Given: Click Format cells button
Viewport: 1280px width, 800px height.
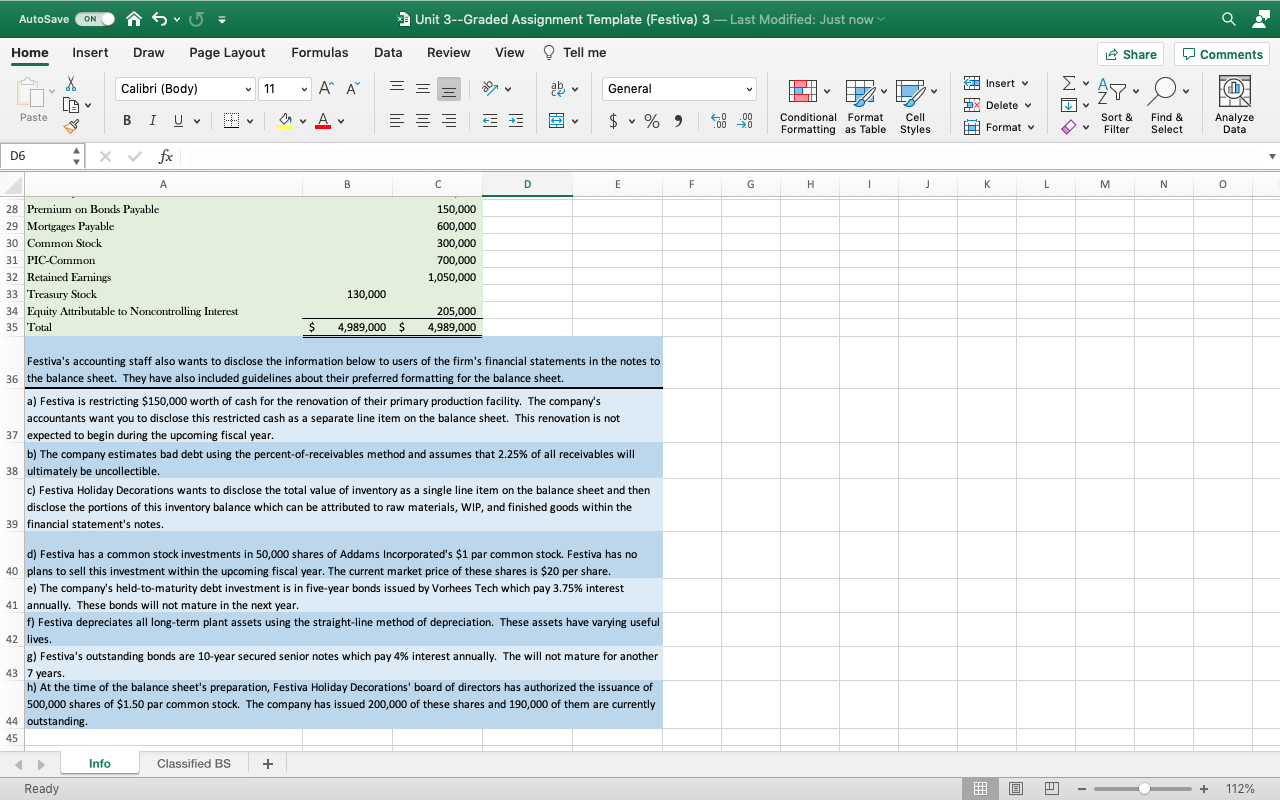Looking at the screenshot, I should 999,127.
